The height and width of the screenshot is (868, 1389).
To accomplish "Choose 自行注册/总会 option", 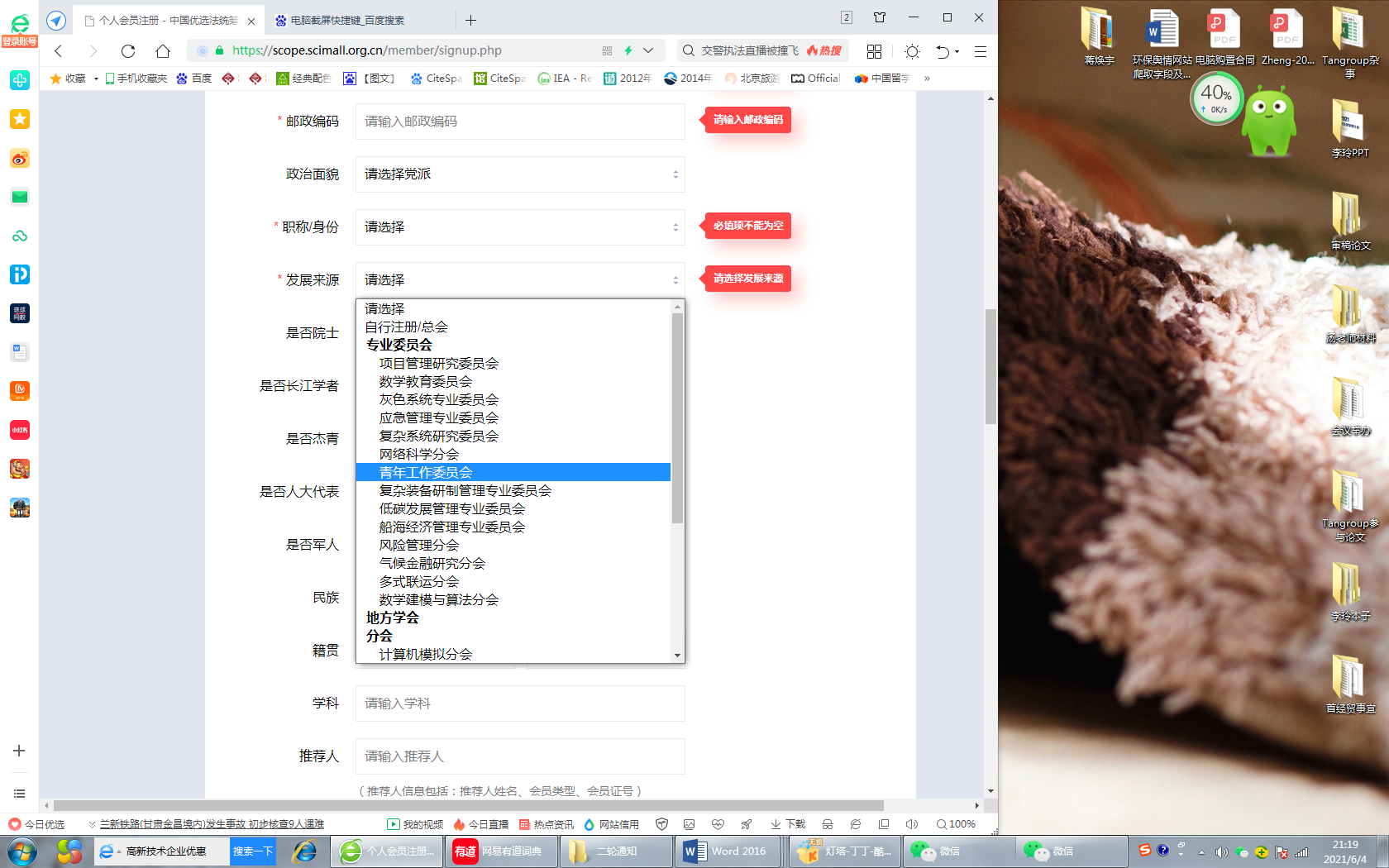I will [406, 327].
